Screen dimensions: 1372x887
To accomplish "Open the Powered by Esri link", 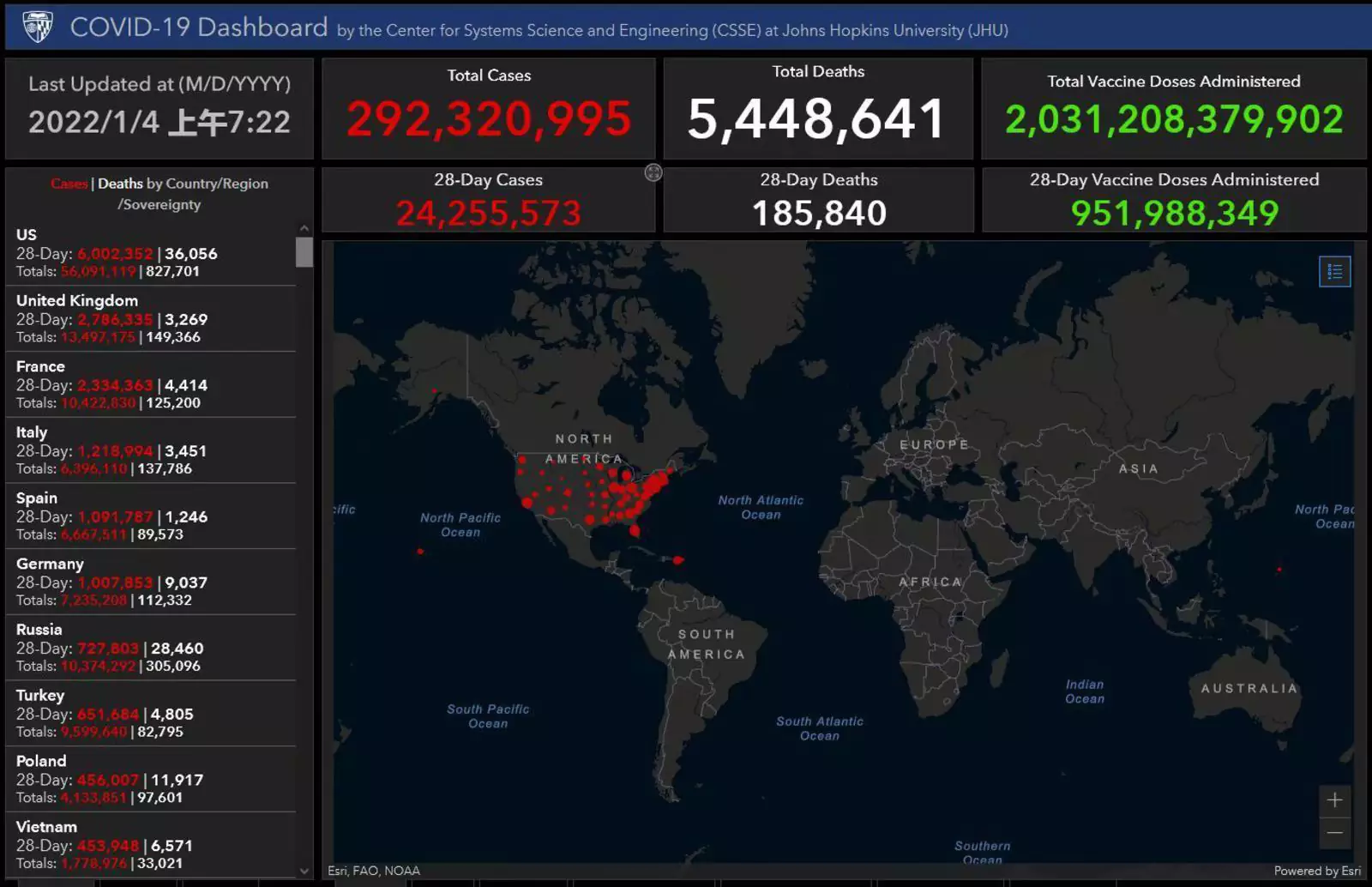I will click(1316, 871).
